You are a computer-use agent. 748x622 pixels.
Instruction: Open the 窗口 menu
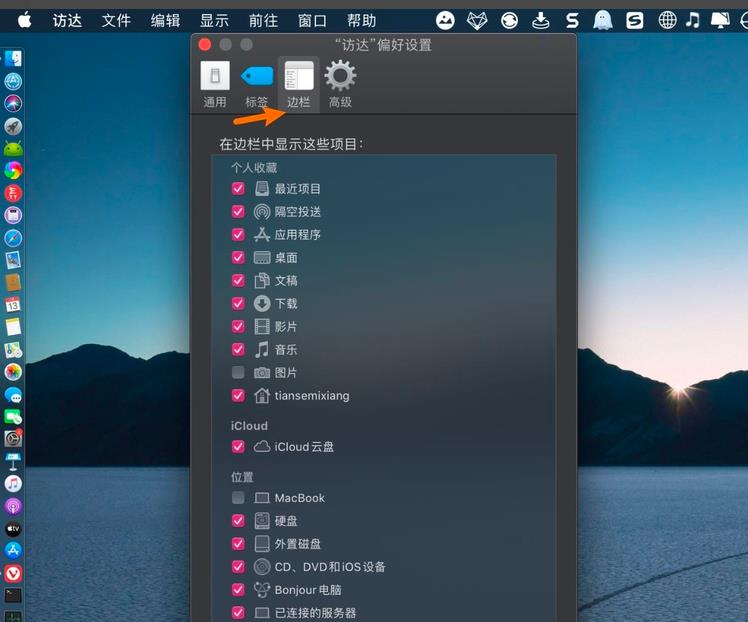tap(312, 21)
